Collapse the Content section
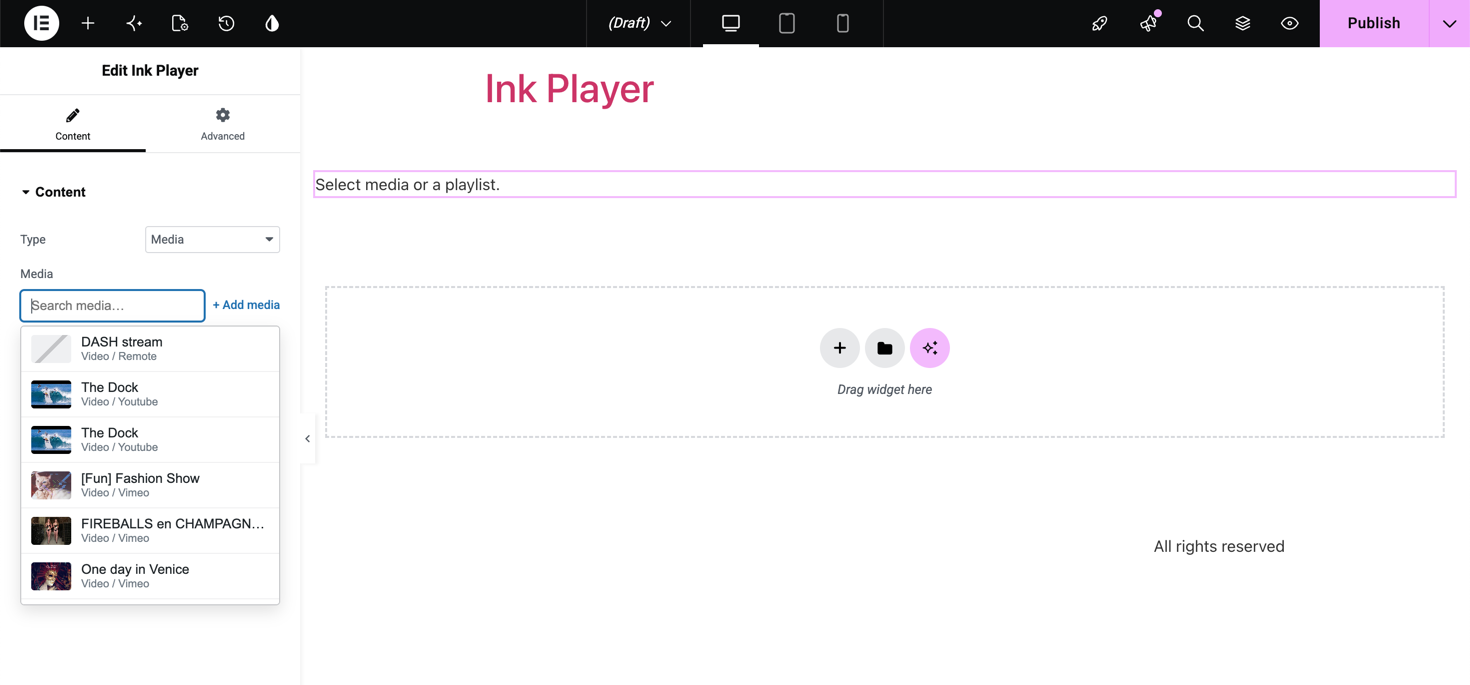 tap(53, 192)
